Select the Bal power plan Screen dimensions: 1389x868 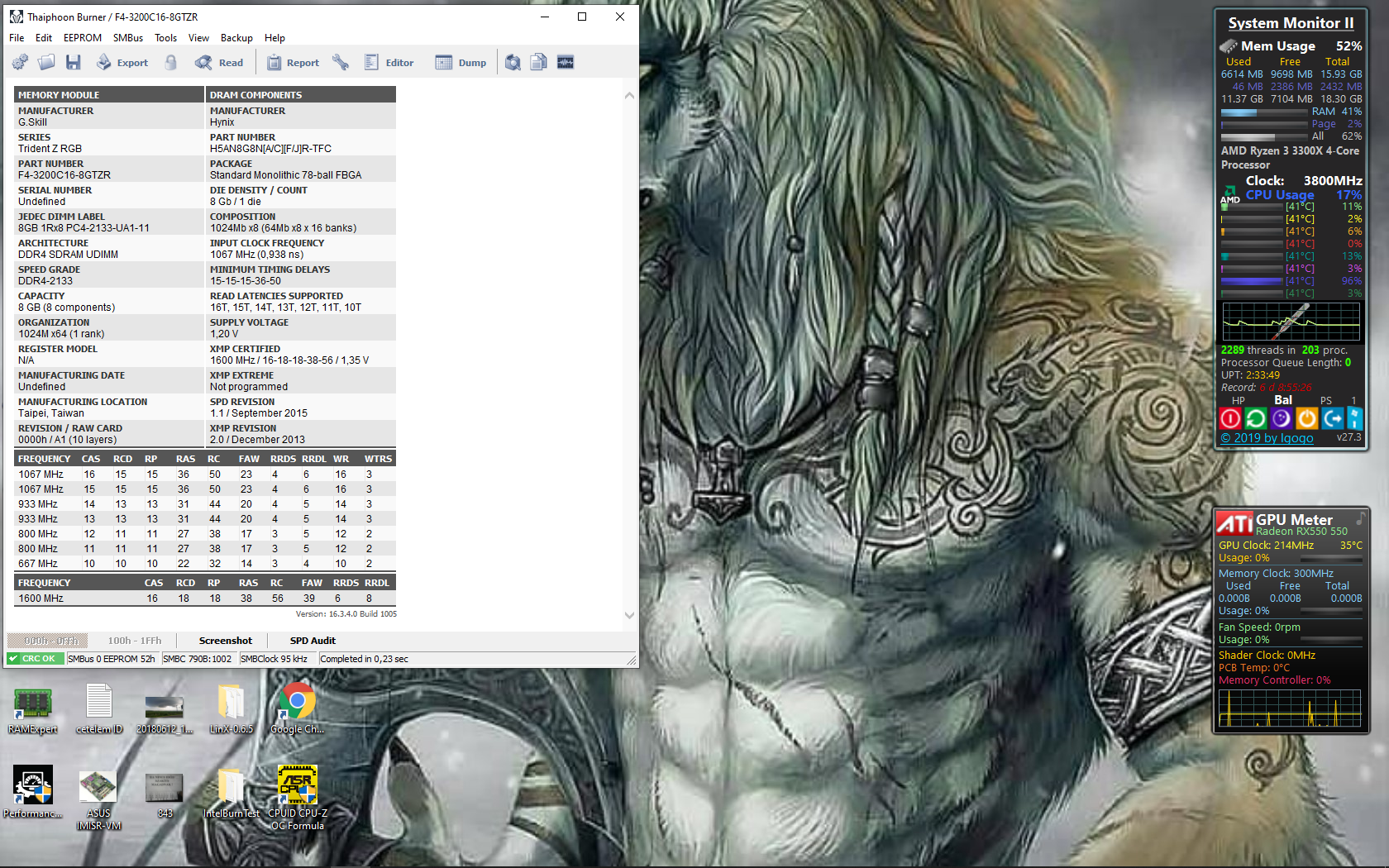click(x=1283, y=400)
